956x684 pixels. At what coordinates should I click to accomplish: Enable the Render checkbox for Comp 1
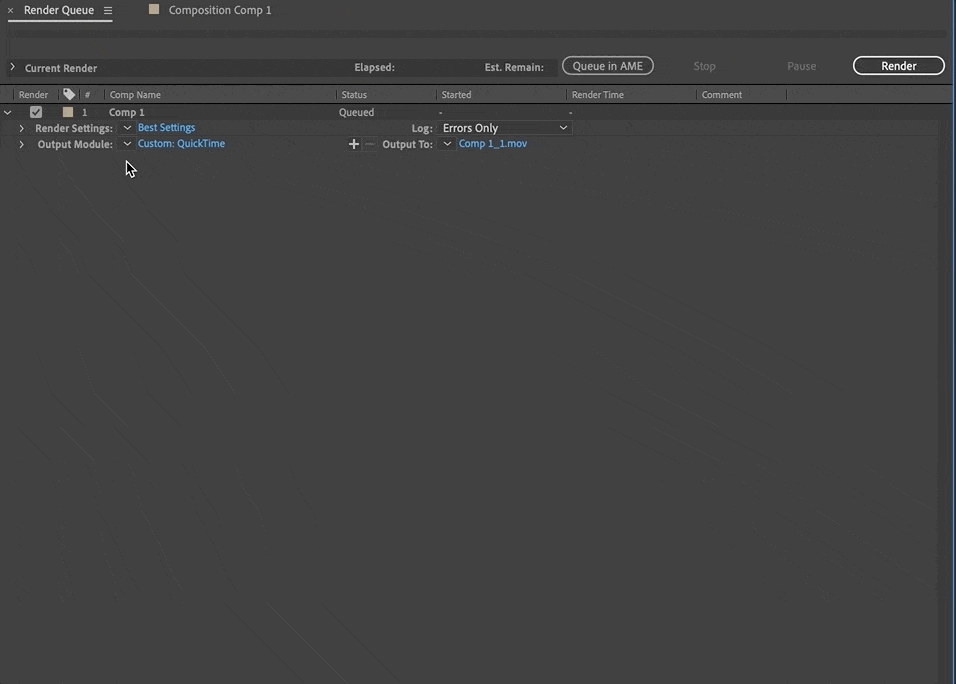point(36,112)
